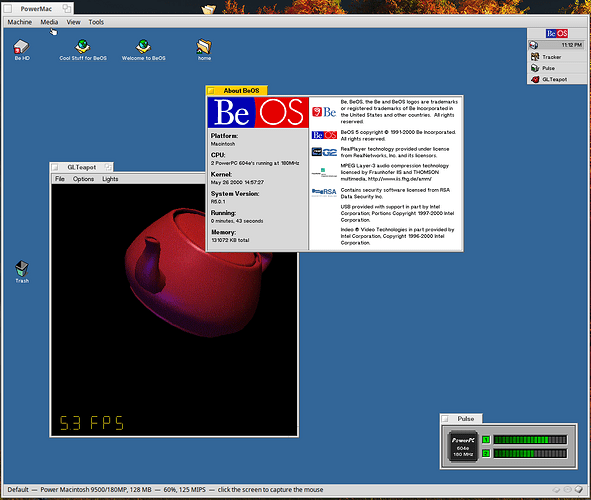Click the Deskbar tray icon beside clock

[x=534, y=45]
